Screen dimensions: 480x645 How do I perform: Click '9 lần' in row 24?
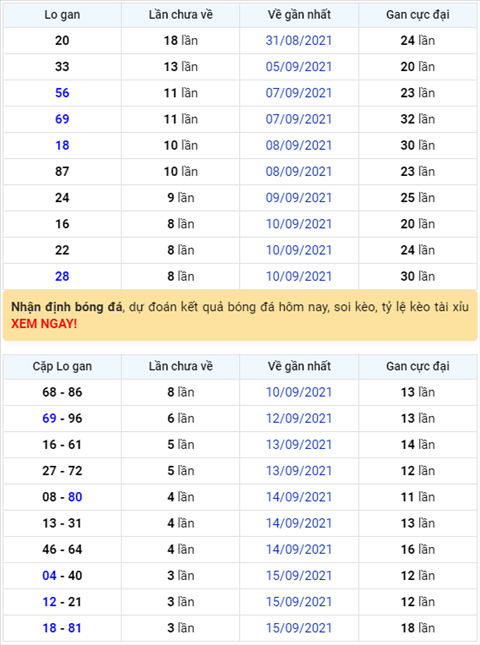click(181, 198)
